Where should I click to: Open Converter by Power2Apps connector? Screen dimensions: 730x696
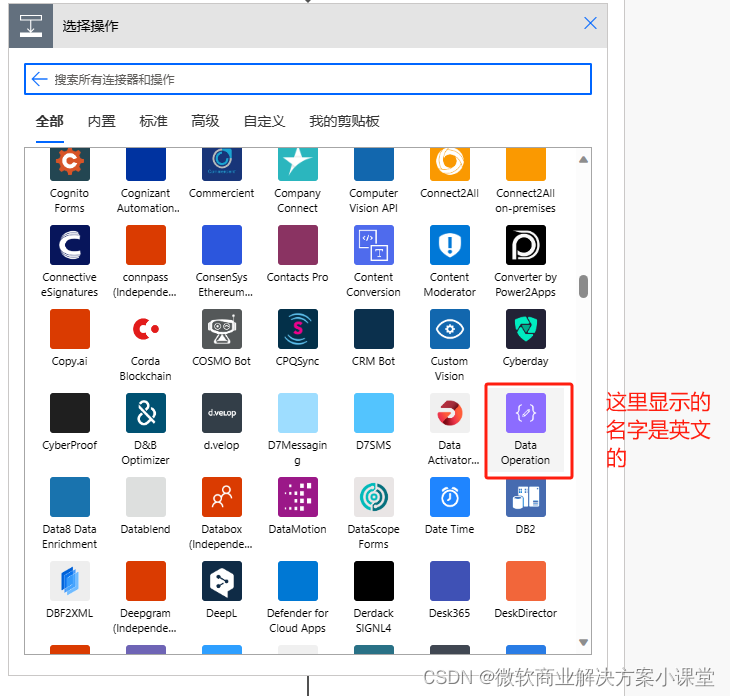tap(526, 245)
